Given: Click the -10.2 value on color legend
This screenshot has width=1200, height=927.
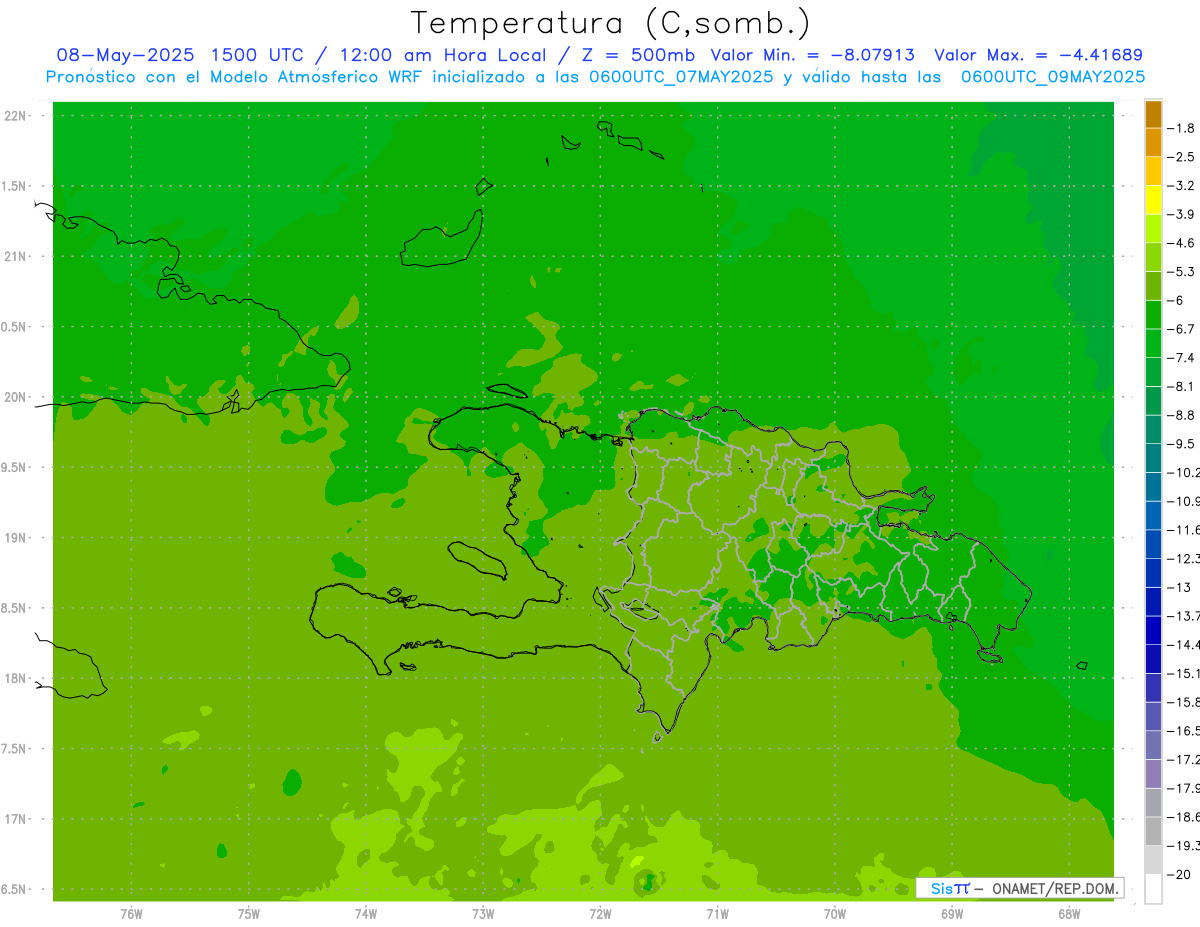Looking at the screenshot, I should (x=1184, y=472).
